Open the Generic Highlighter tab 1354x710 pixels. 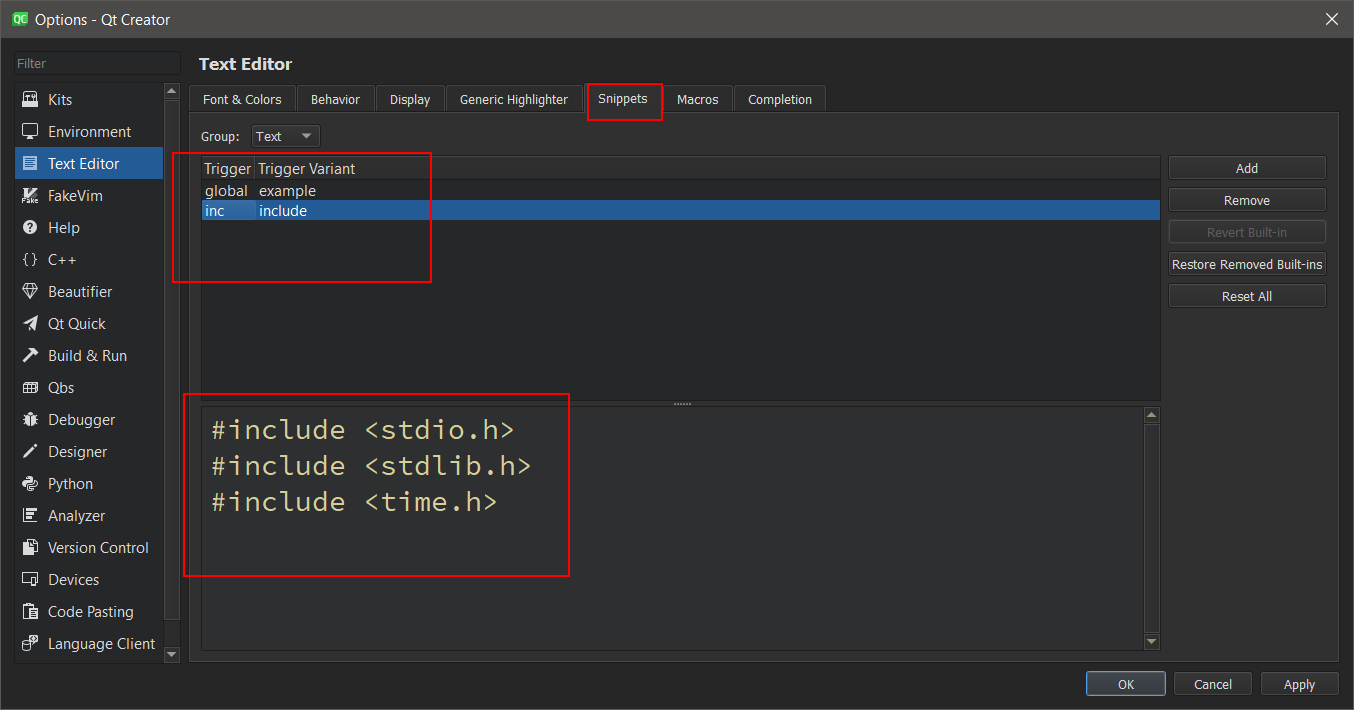pyautogui.click(x=514, y=99)
